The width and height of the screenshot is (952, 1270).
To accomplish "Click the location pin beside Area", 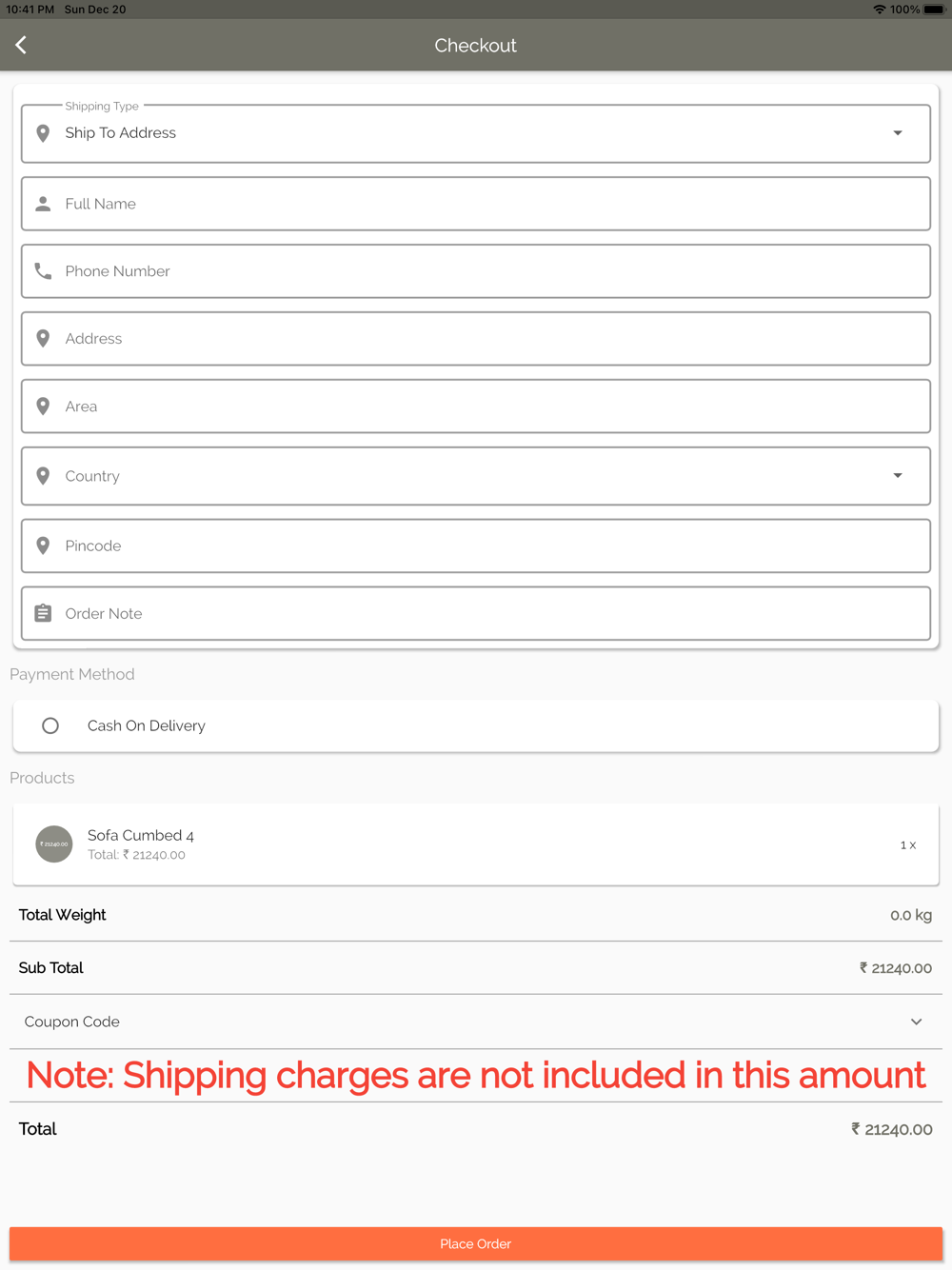I will pyautogui.click(x=43, y=407).
